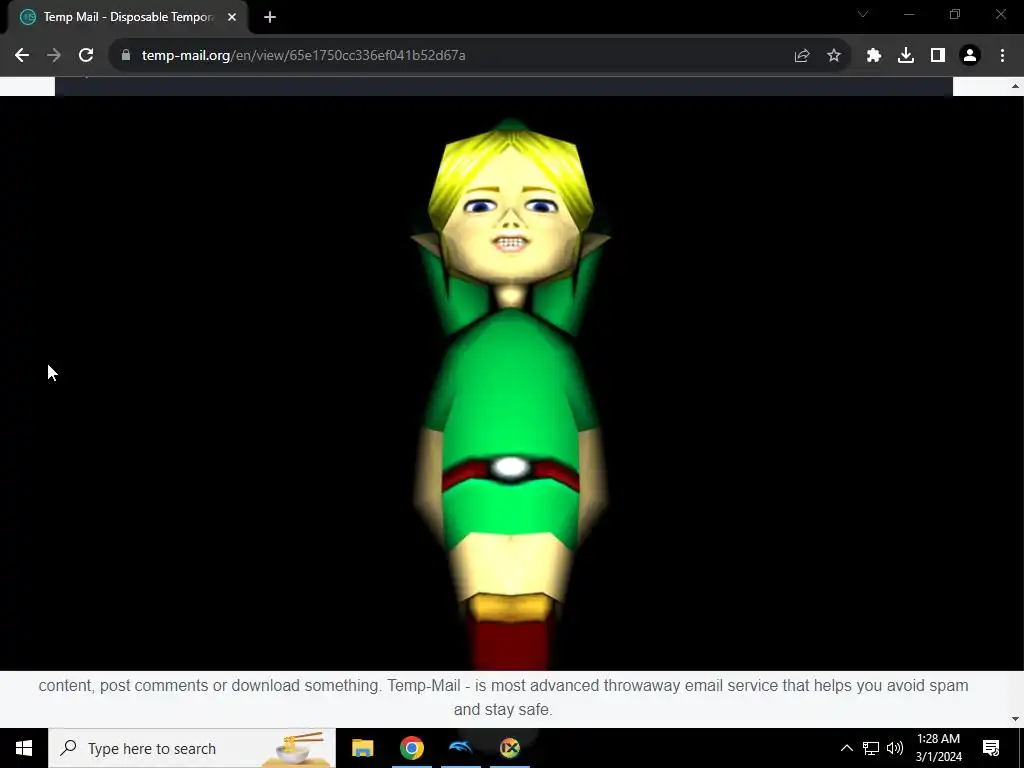The image size is (1024, 768).
Task: Restore down the Chrome window
Action: click(955, 14)
